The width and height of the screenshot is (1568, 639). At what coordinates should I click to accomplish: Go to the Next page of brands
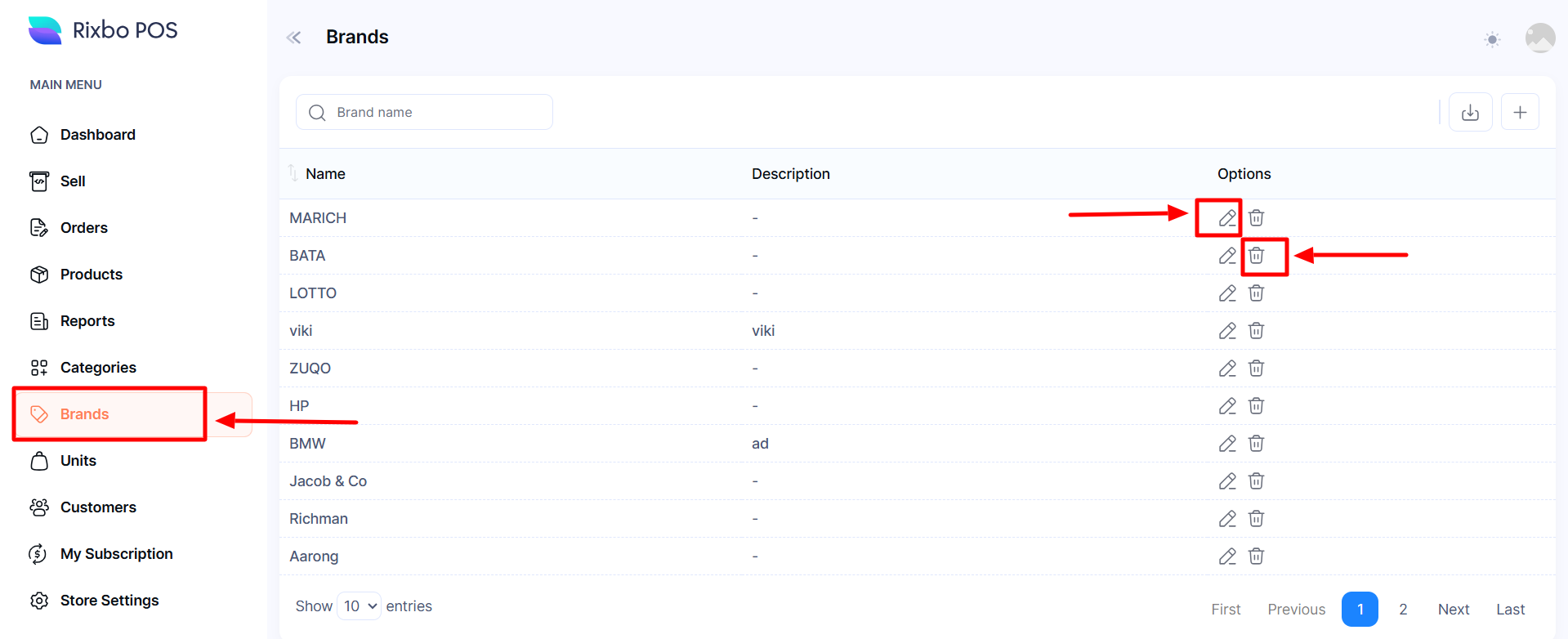(x=1453, y=610)
